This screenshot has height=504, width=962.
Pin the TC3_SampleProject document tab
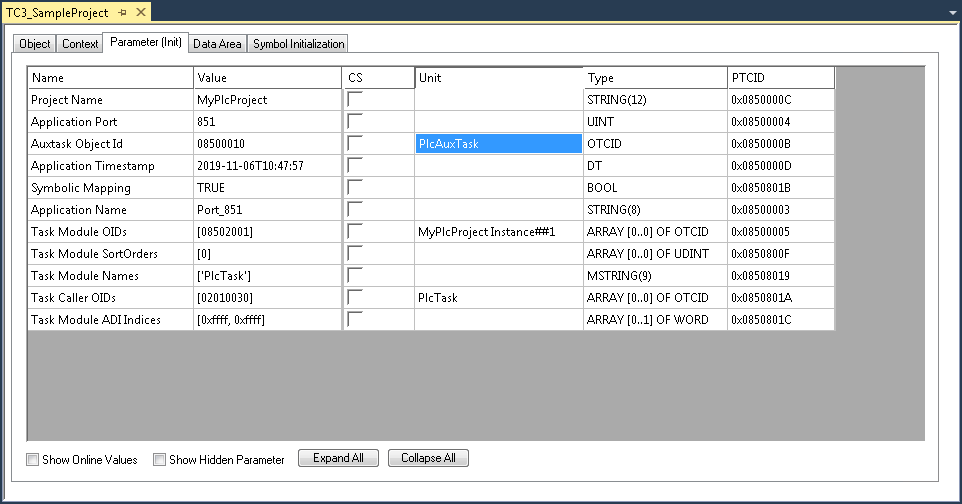(123, 12)
